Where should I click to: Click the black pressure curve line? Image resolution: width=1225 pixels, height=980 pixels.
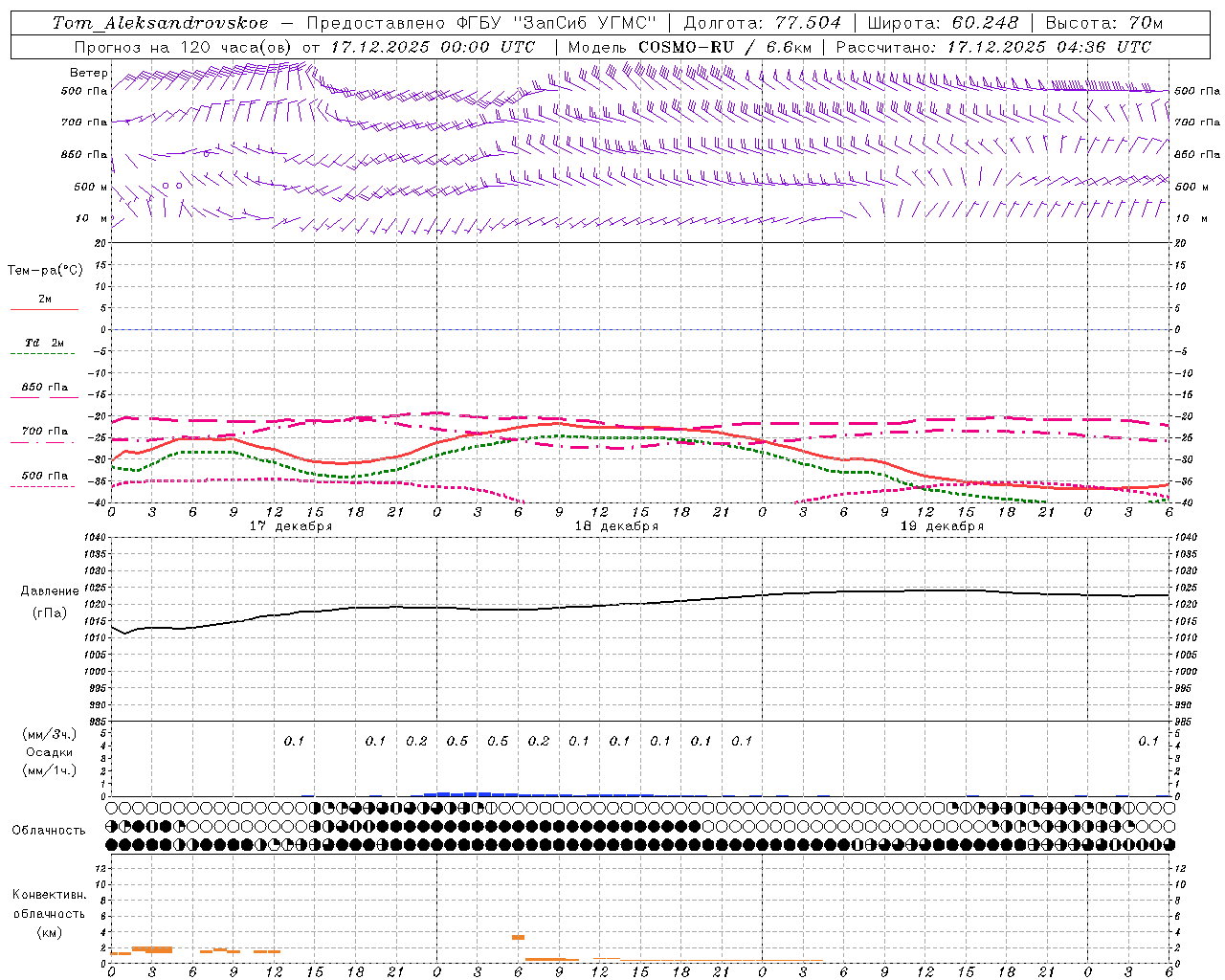pos(640,604)
